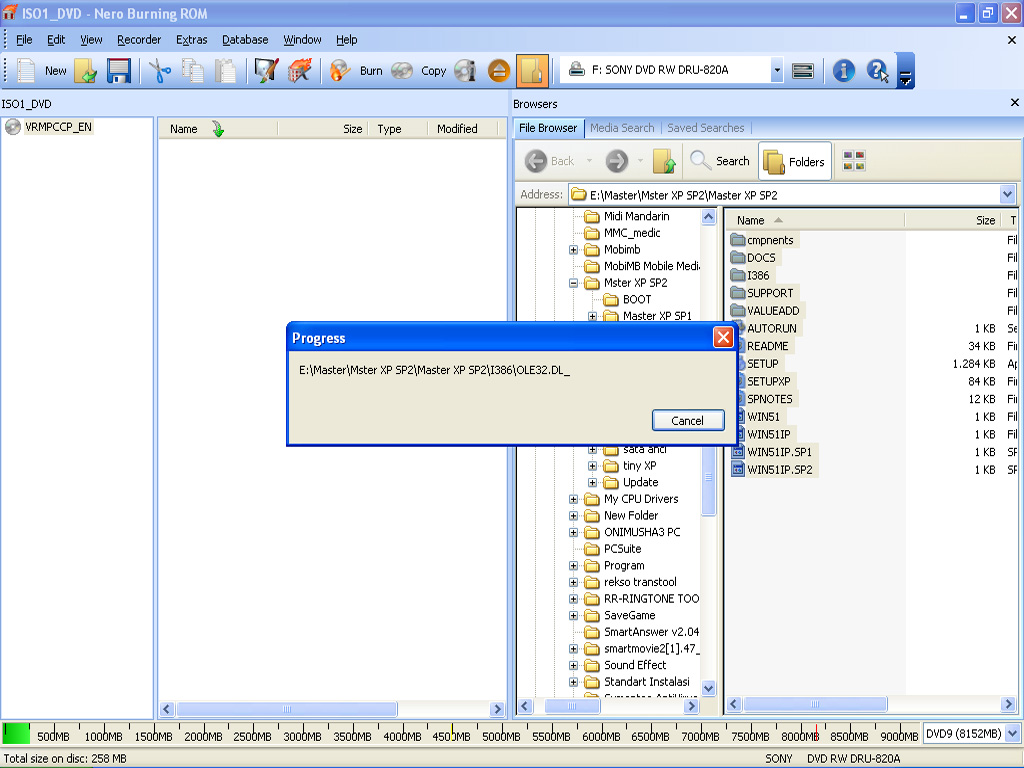Select the File Browser tab
This screenshot has width=1024, height=768.
coord(548,128)
